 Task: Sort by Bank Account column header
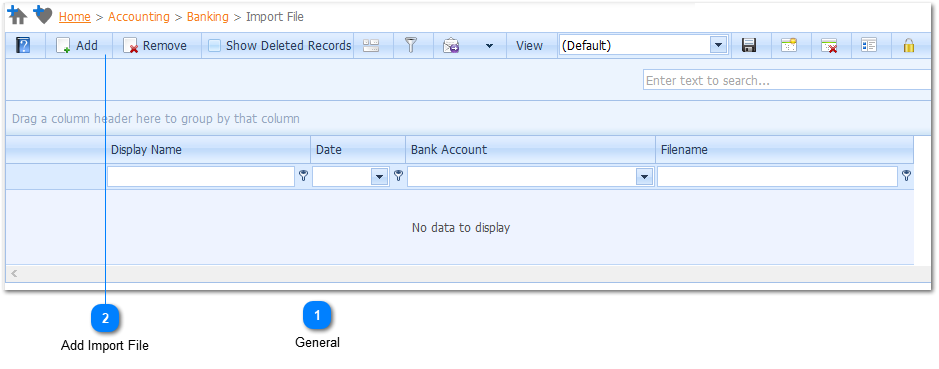pos(531,150)
